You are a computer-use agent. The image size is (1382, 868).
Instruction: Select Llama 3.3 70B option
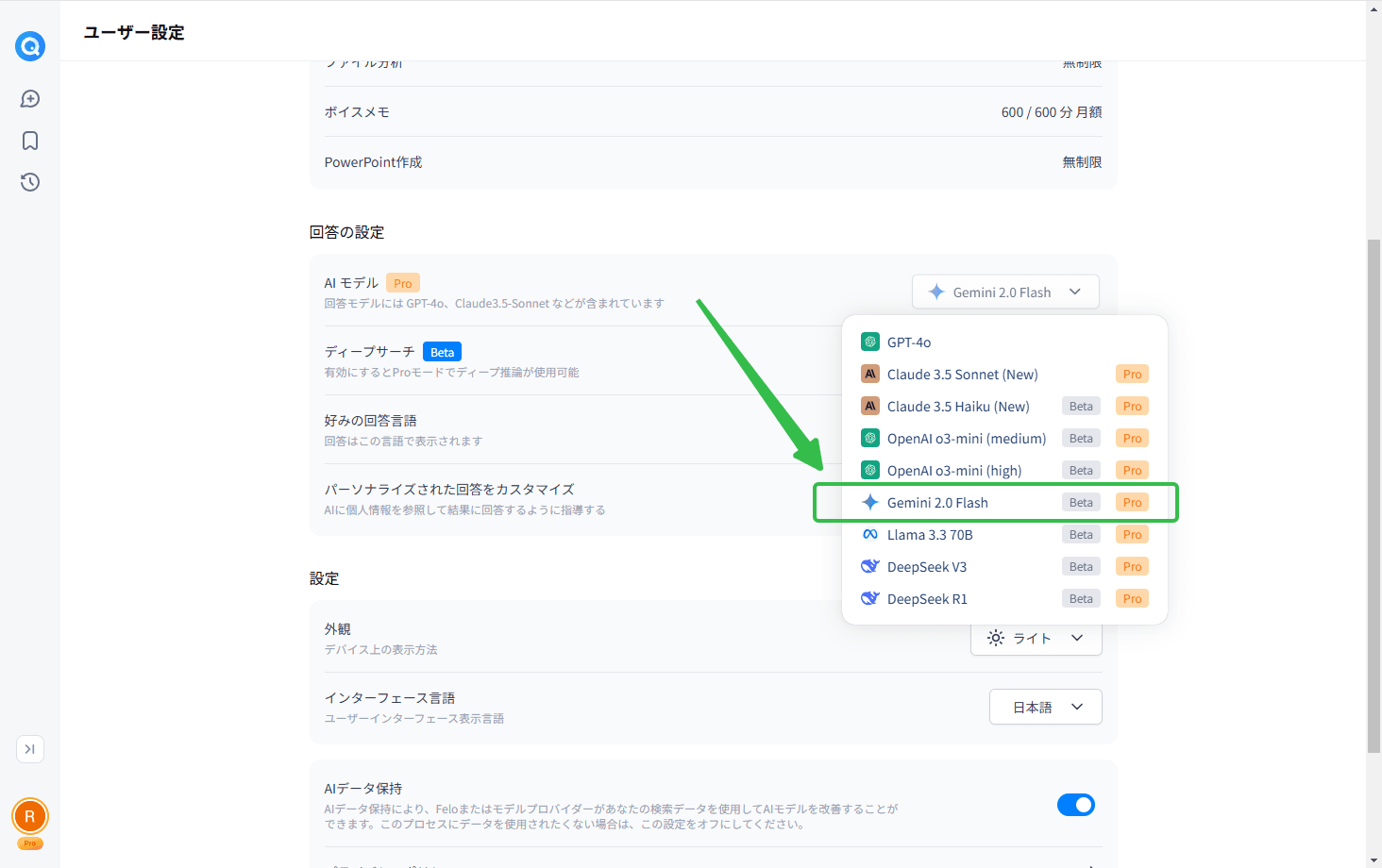coord(1004,535)
